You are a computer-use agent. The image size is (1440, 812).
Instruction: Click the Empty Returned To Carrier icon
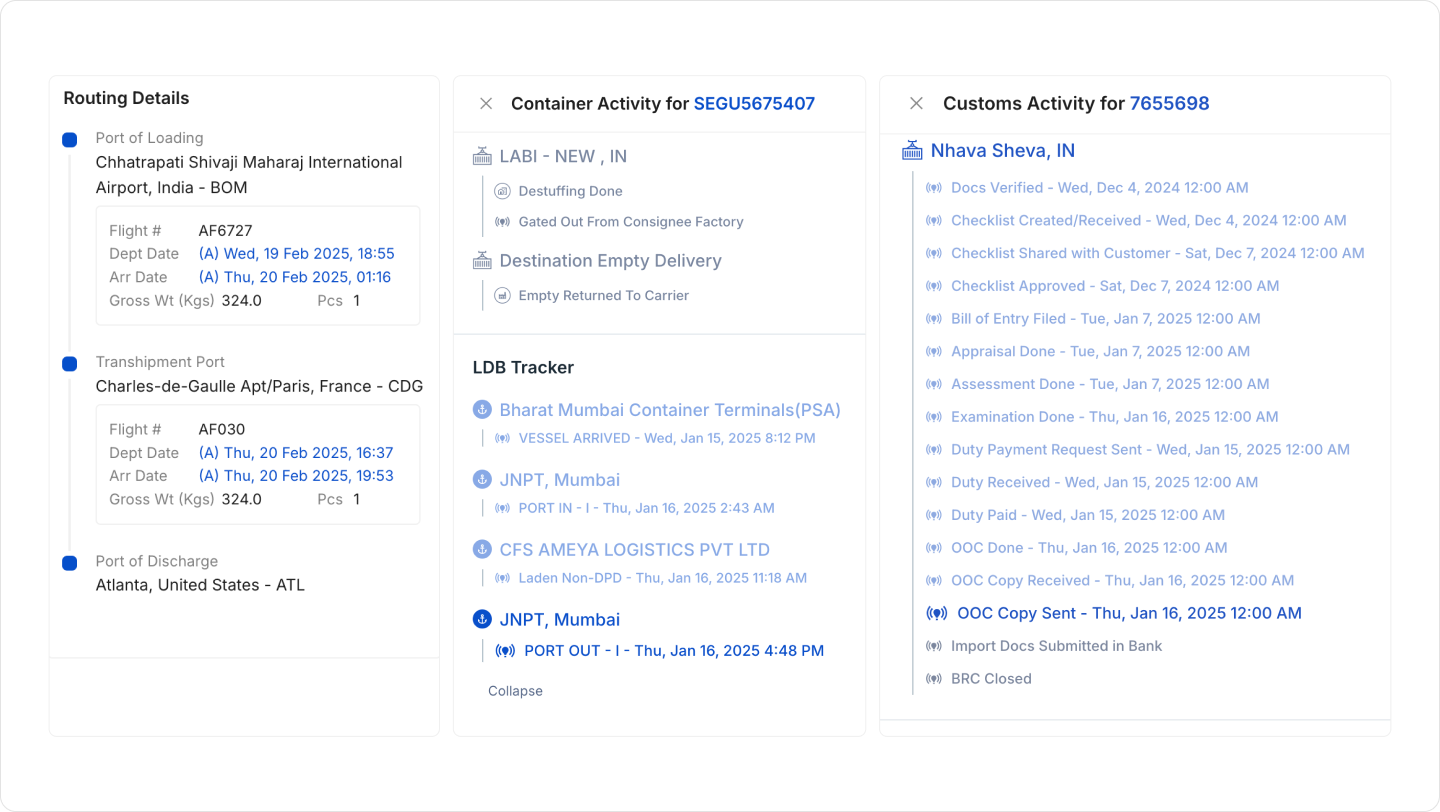502,296
